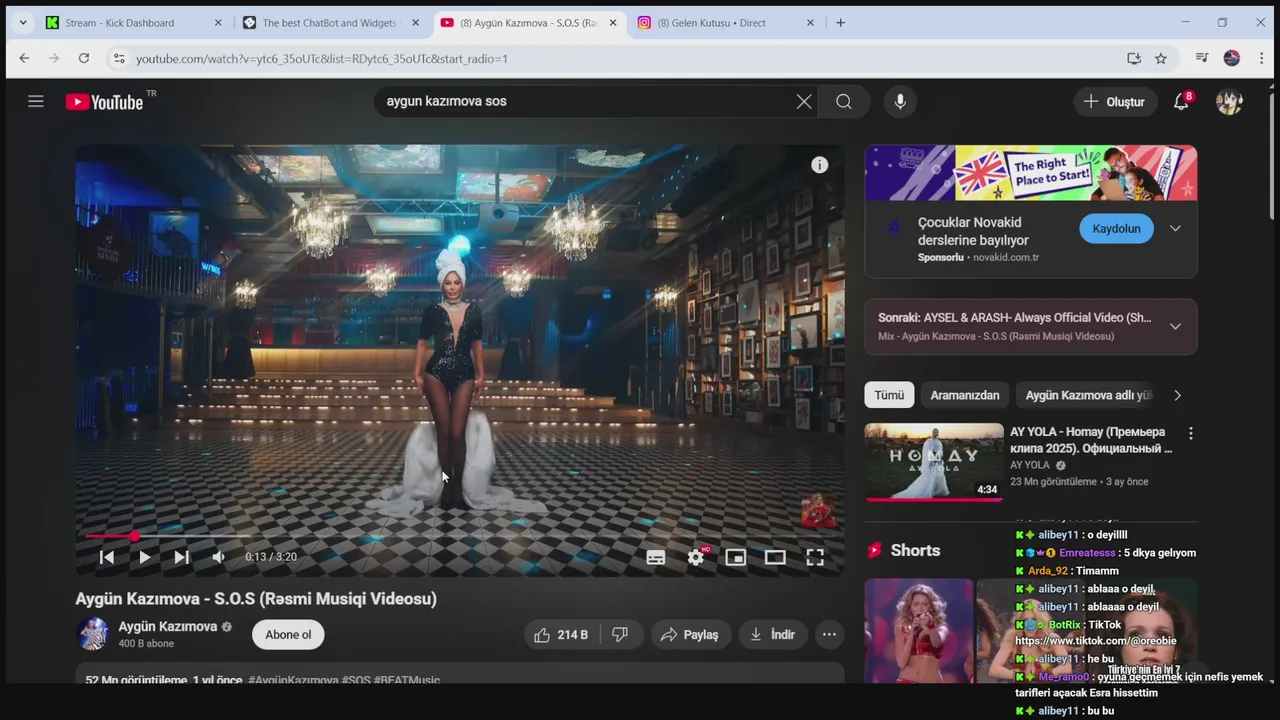The height and width of the screenshot is (720, 1280).
Task: Click the address bar URL
Action: 322,59
